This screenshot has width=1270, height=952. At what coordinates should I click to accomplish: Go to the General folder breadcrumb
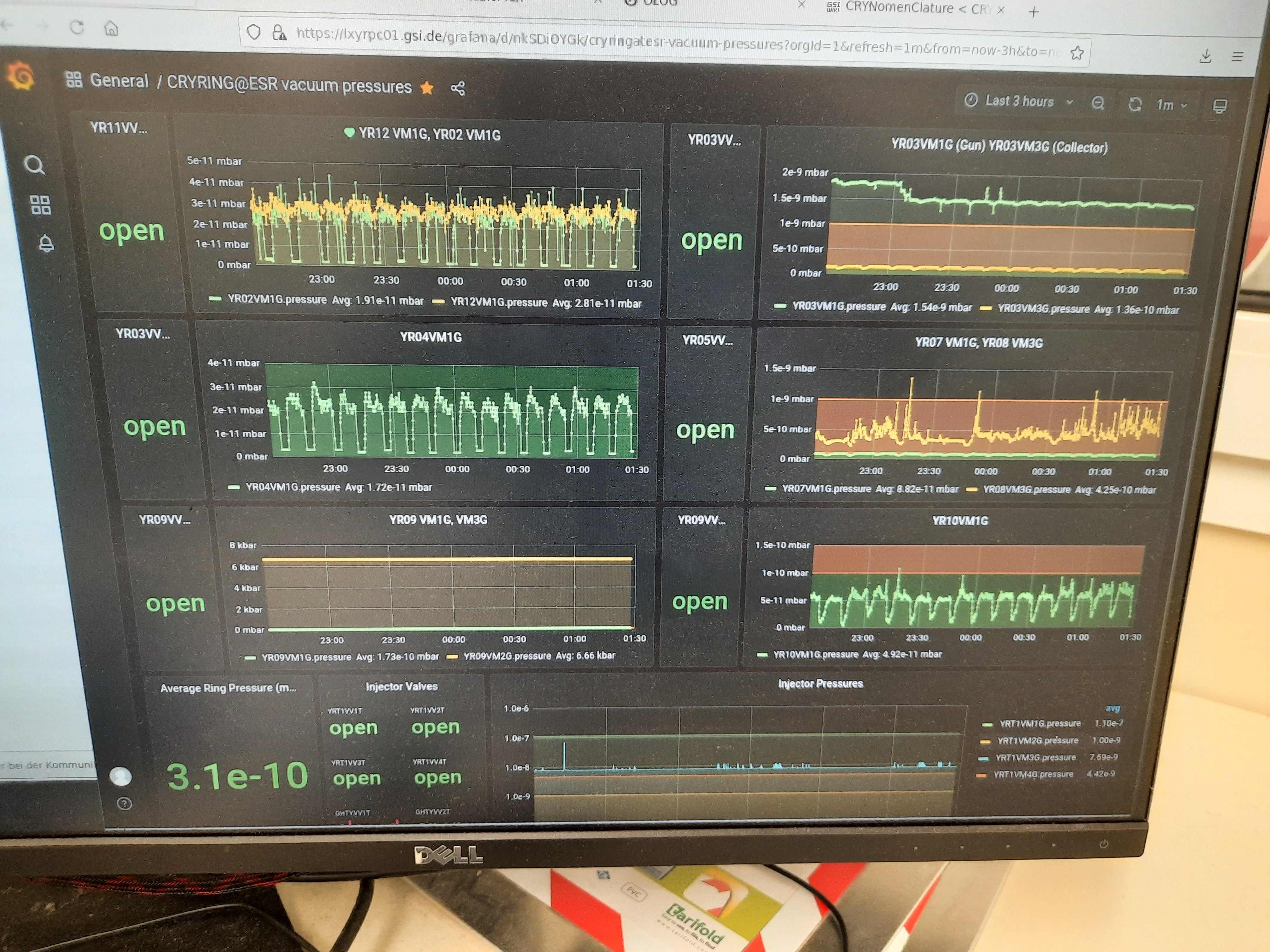click(119, 80)
